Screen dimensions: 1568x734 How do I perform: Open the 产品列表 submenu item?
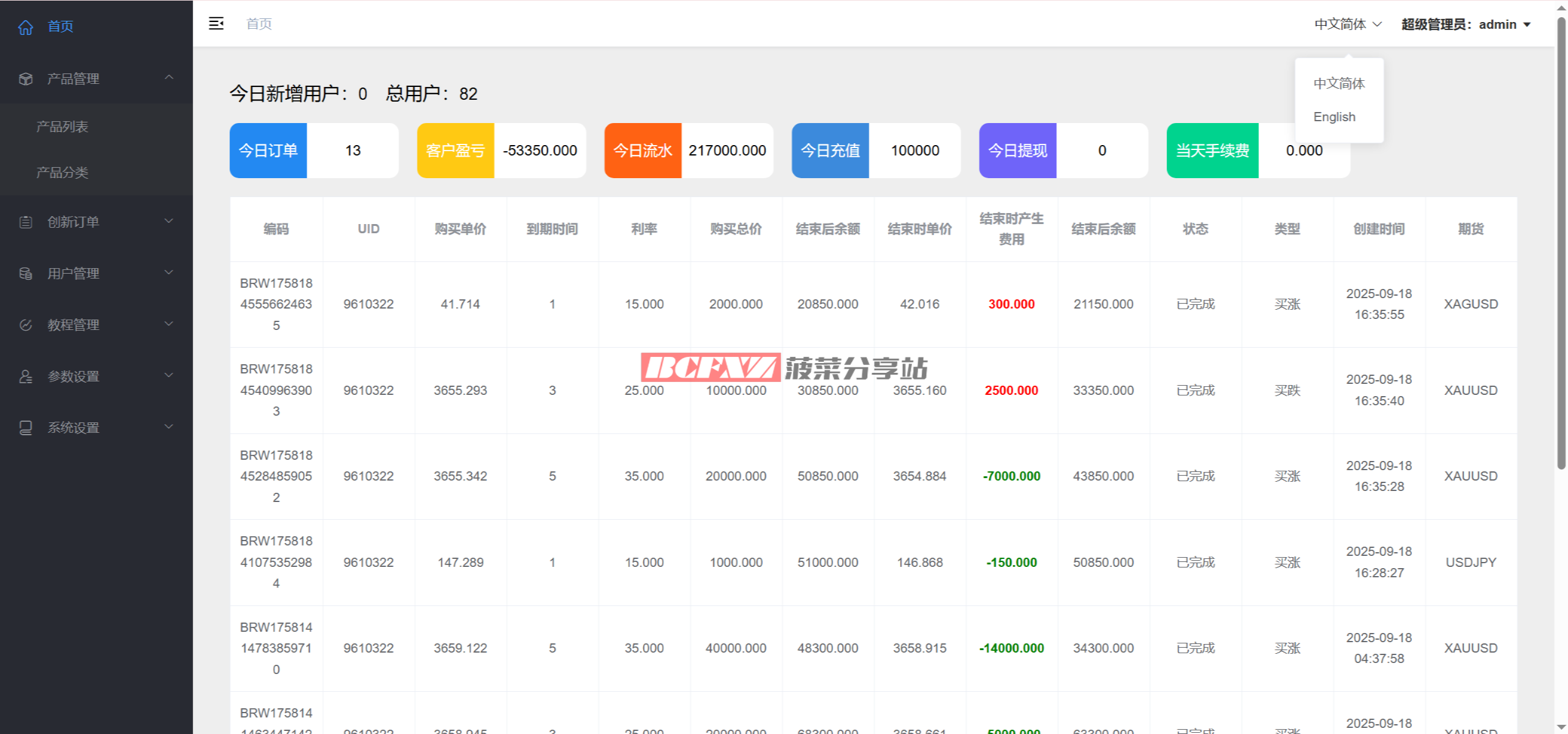point(62,127)
